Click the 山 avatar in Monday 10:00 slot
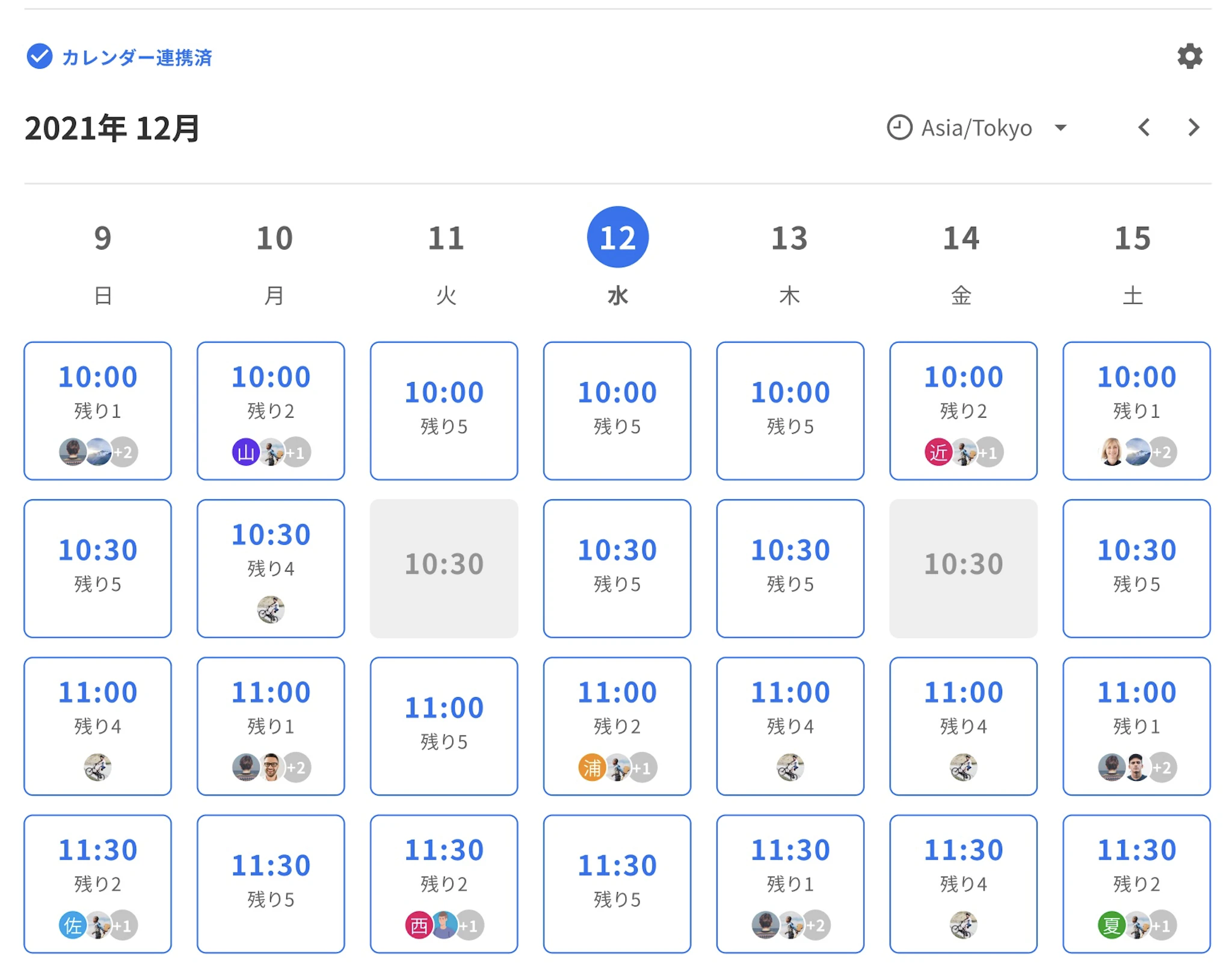This screenshot has width=1232, height=966. (245, 452)
